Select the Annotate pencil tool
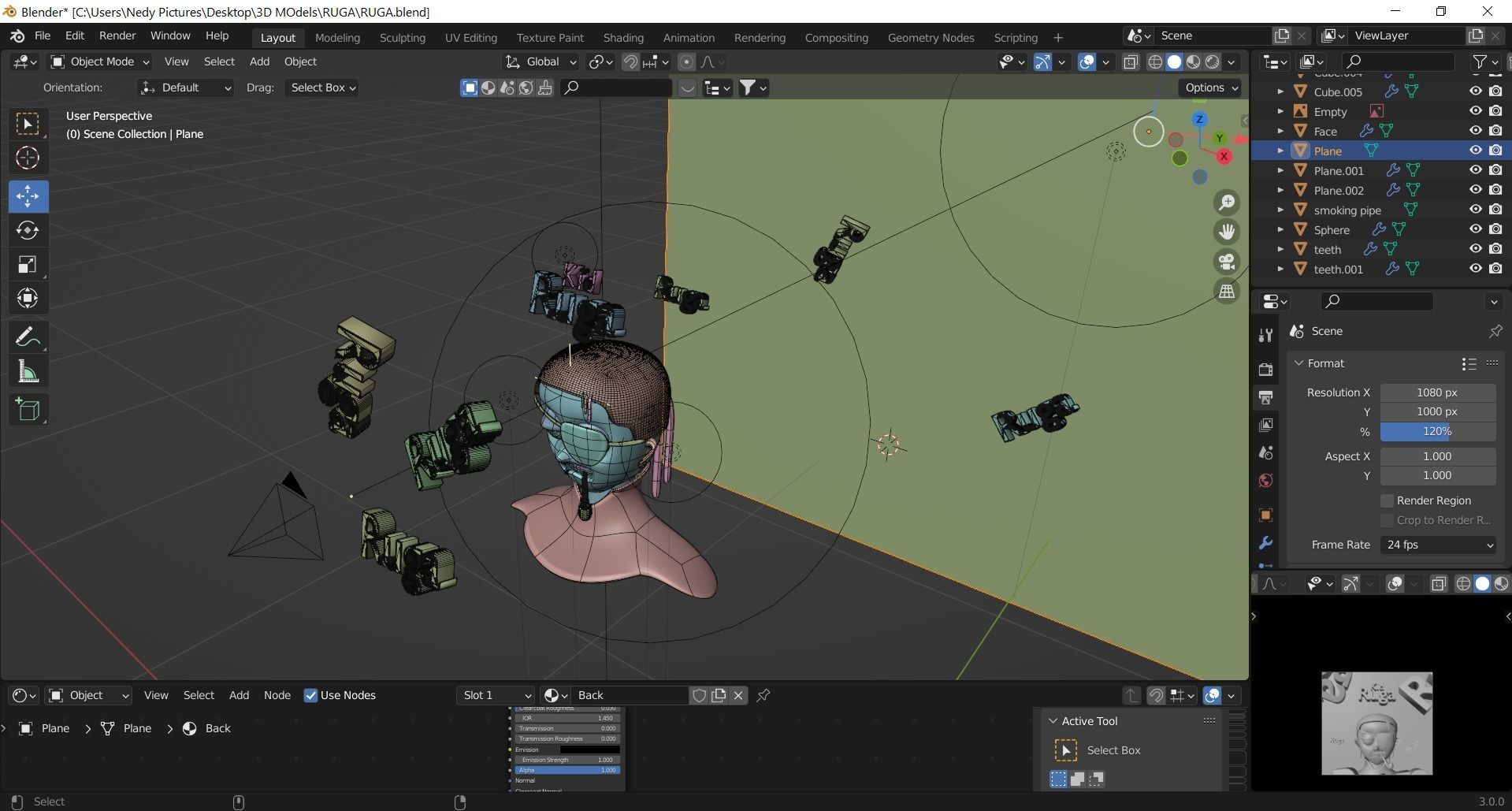This screenshot has height=811, width=1512. (28, 337)
